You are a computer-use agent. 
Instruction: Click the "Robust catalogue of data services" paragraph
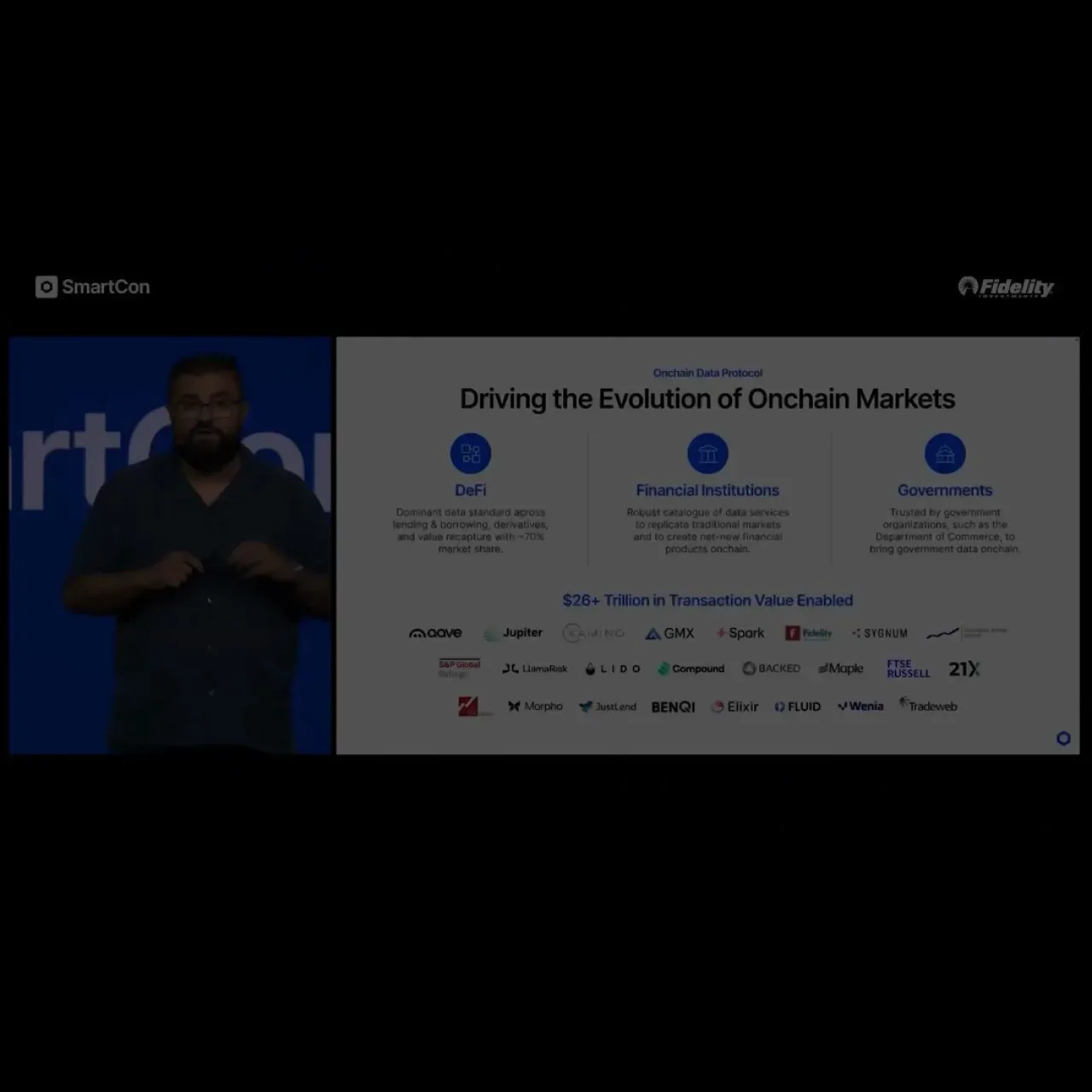coord(708,531)
